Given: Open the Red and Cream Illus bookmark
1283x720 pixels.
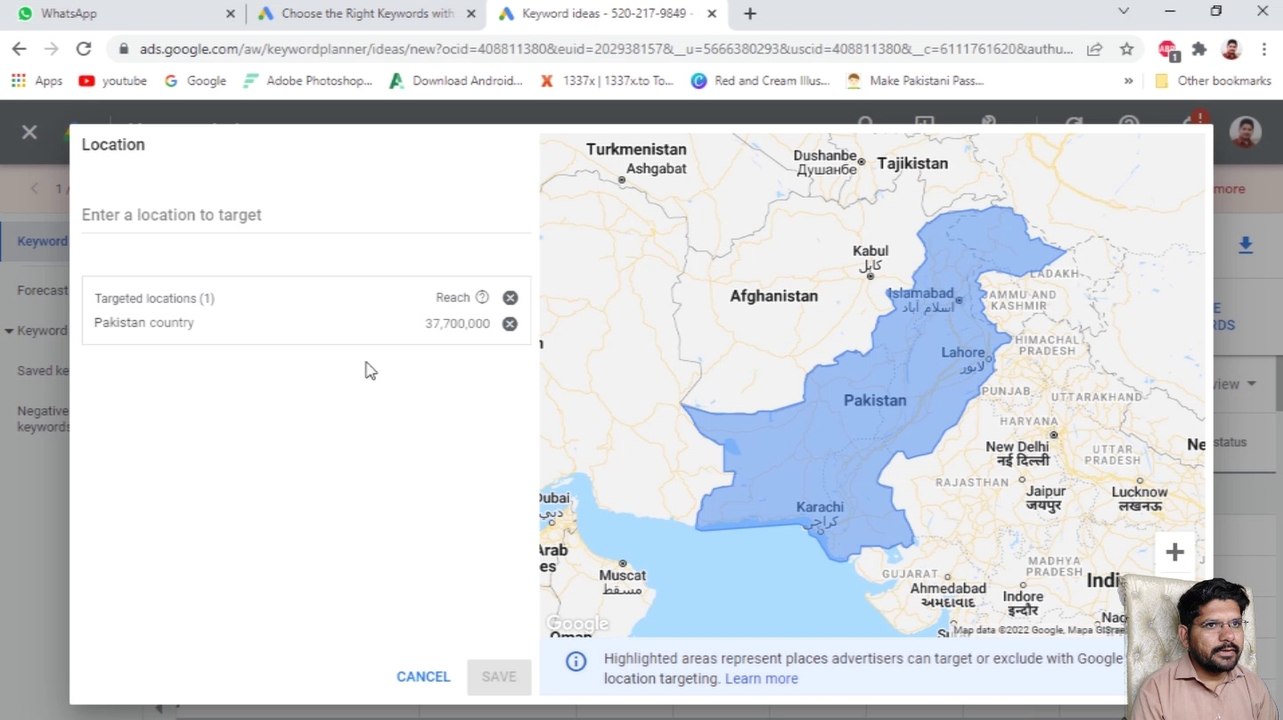Looking at the screenshot, I should [761, 81].
